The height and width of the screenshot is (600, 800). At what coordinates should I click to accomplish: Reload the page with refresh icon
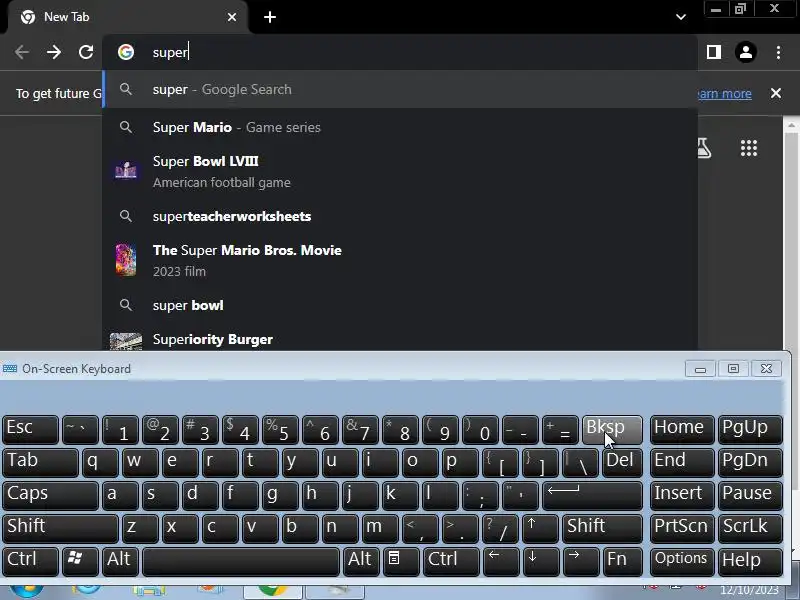tap(86, 52)
